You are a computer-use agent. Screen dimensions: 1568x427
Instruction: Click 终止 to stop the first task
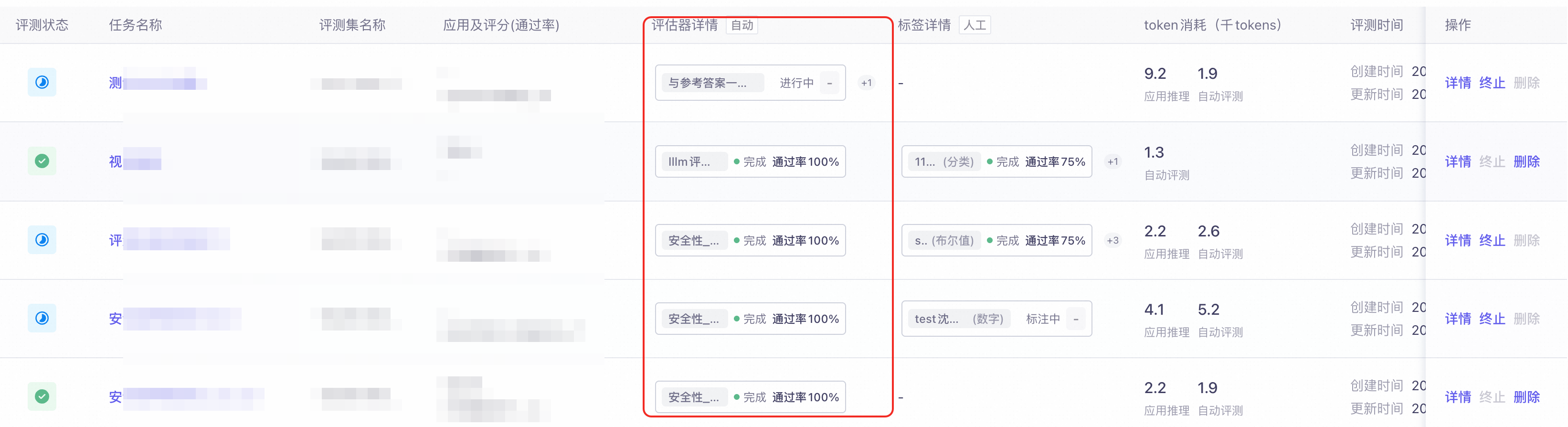(x=1492, y=83)
